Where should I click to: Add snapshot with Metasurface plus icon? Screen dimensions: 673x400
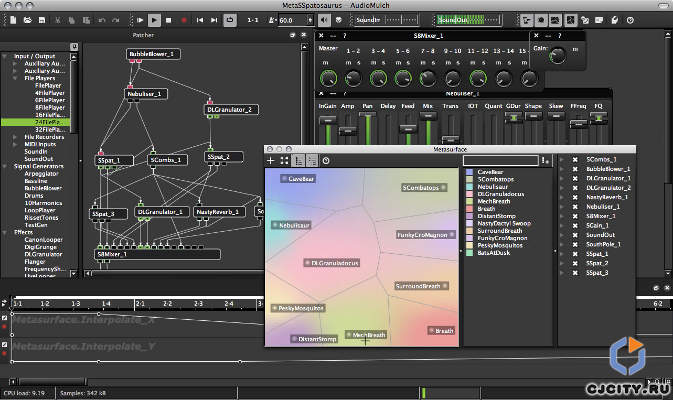coord(270,161)
